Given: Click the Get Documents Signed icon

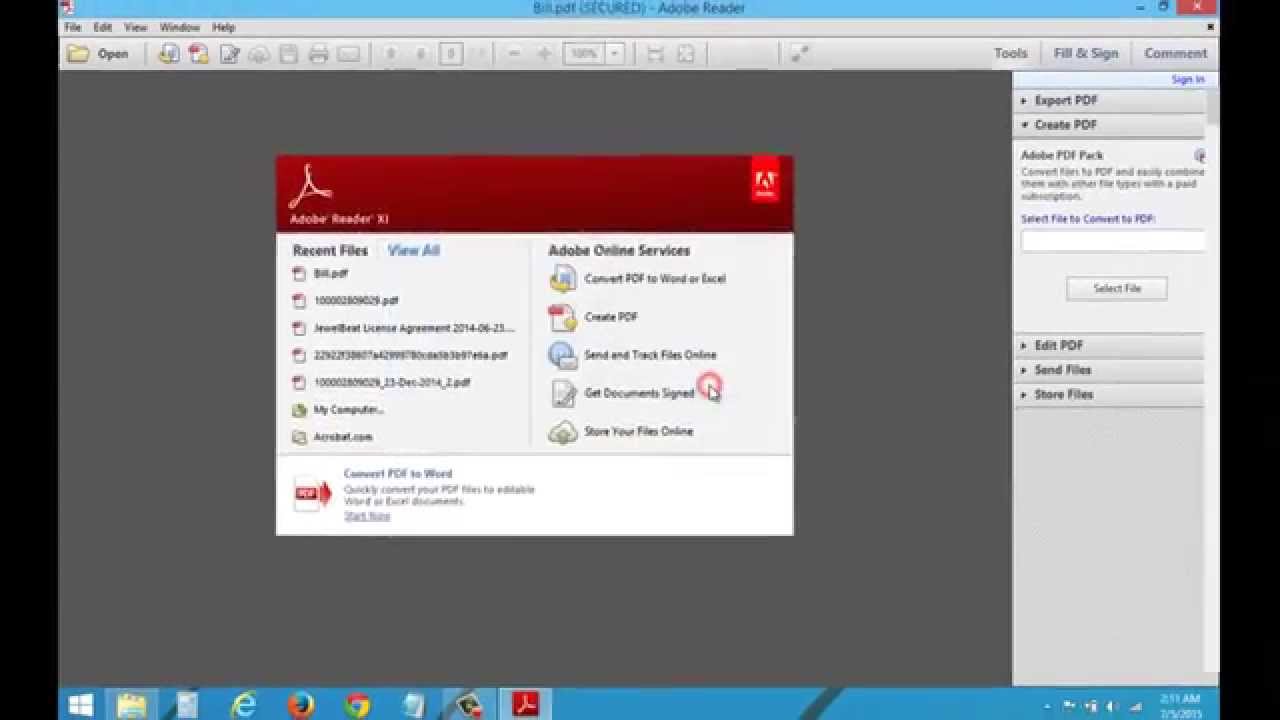Looking at the screenshot, I should [563, 393].
